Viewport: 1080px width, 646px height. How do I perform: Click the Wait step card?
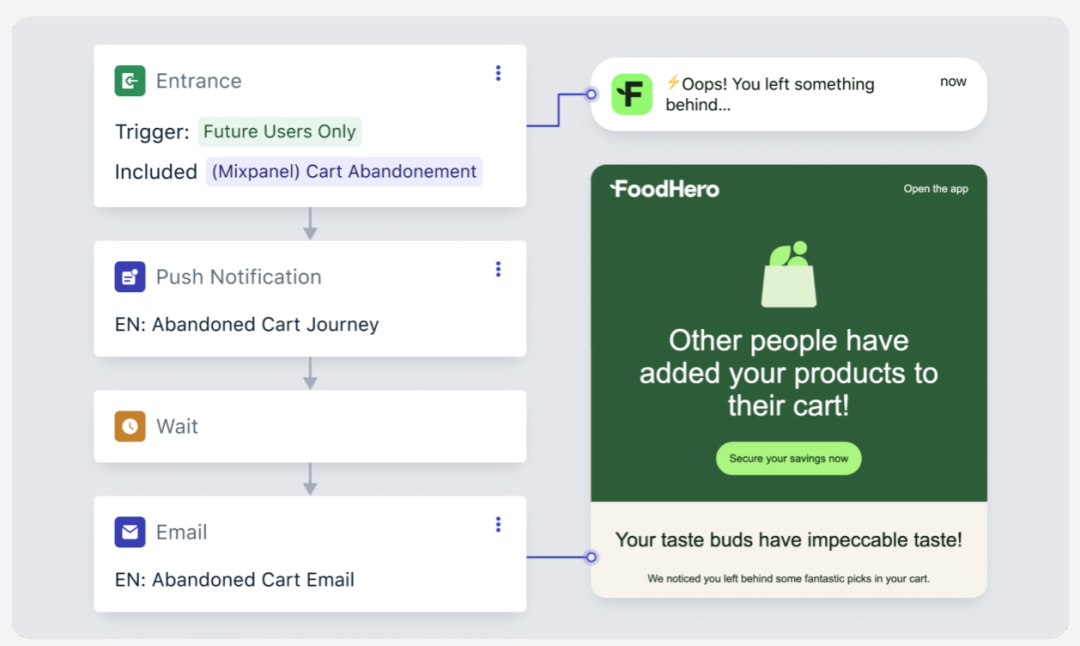(x=310, y=426)
